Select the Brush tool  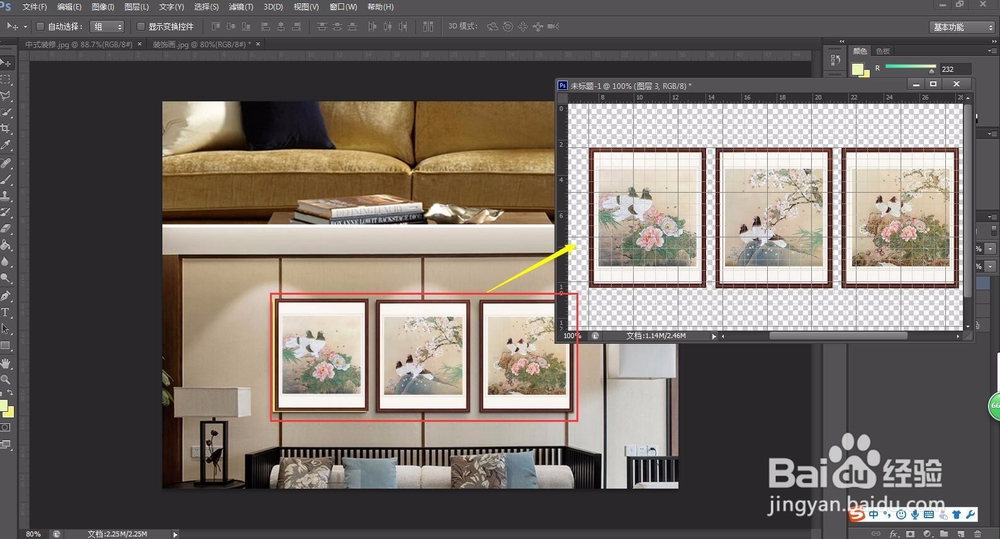(x=6, y=180)
